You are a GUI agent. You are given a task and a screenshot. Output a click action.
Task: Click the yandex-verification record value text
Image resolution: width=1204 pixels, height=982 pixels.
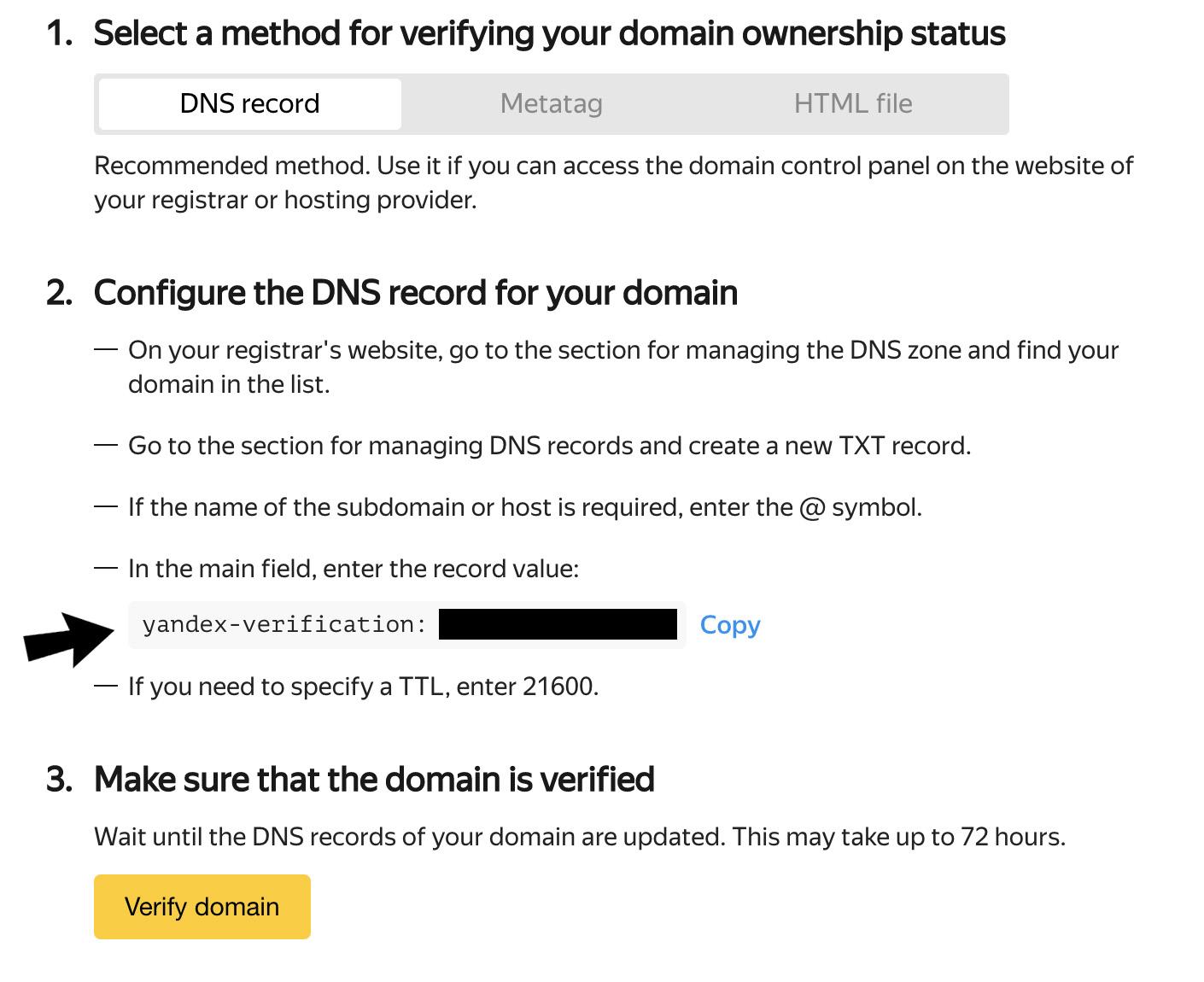(x=284, y=625)
